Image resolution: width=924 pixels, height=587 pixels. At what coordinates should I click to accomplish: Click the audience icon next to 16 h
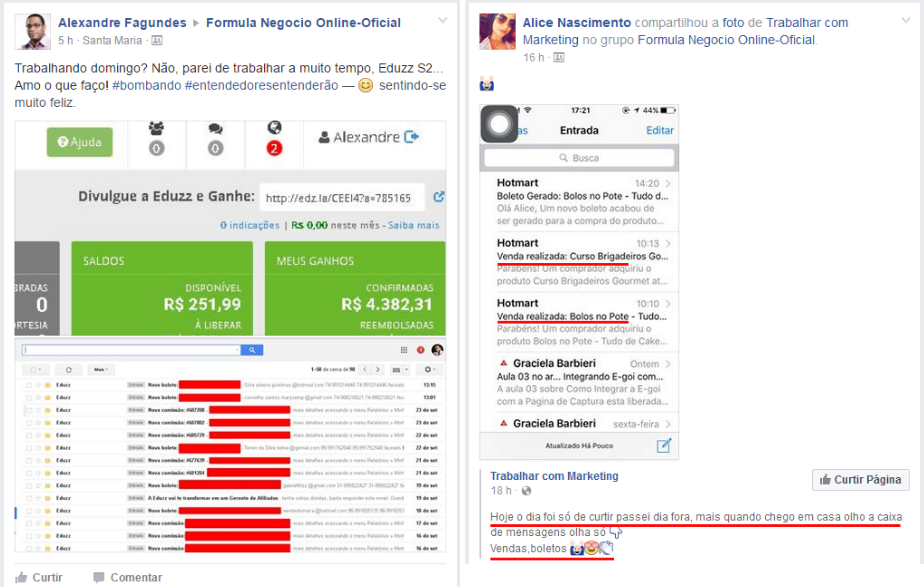[x=559, y=57]
